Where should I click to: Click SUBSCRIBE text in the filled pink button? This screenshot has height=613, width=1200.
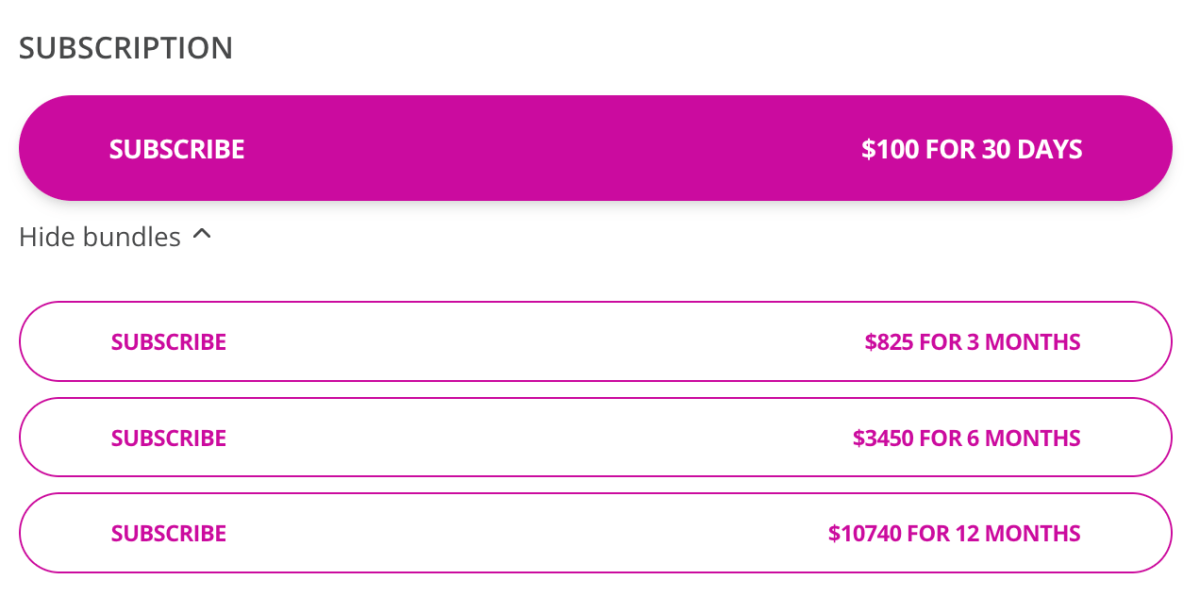pyautogui.click(x=177, y=150)
